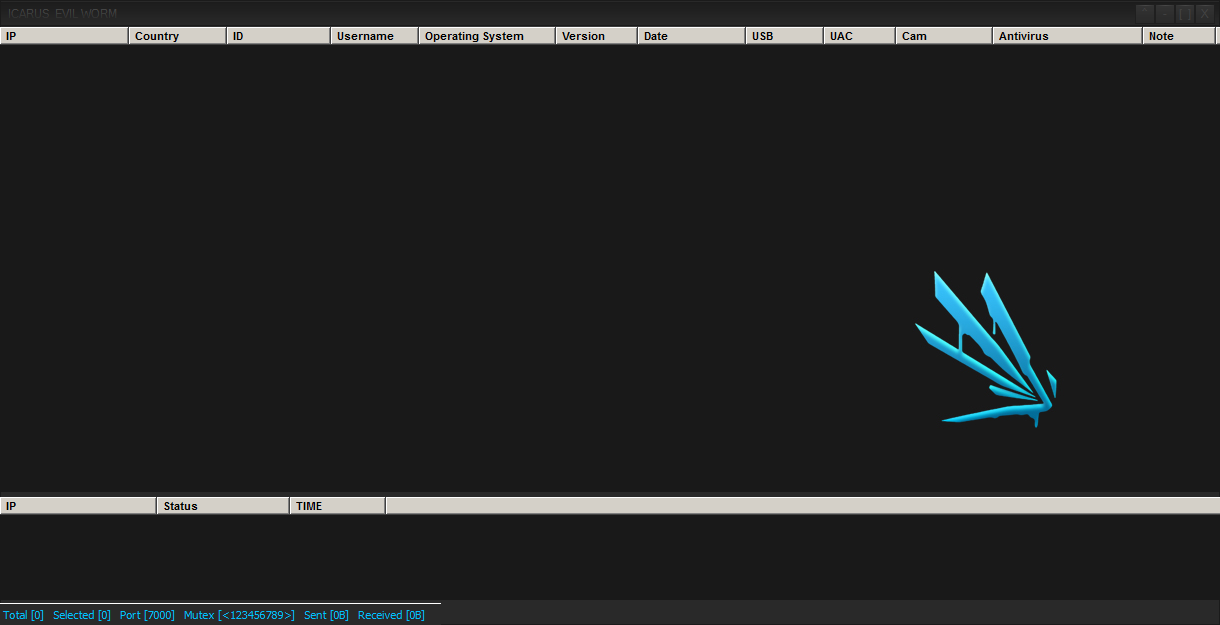Sort the lower log by TIME column
1220x625 pixels.
coord(336,506)
